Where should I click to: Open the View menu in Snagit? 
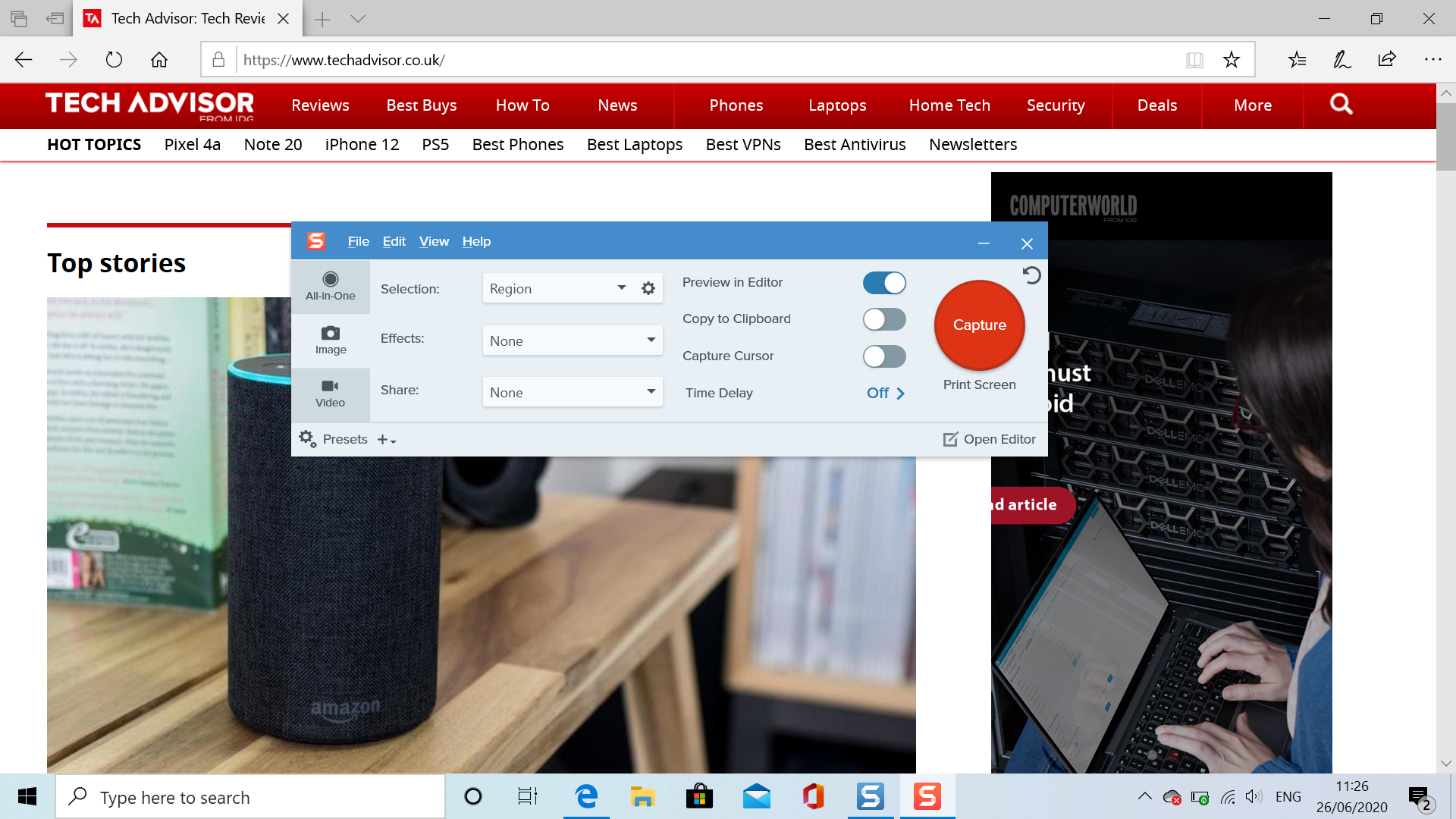coord(433,240)
